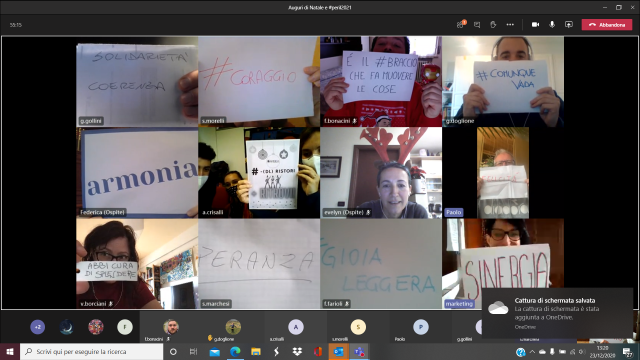Click the Windows search box
Screen dimensions: 640x360
[x=91, y=351]
